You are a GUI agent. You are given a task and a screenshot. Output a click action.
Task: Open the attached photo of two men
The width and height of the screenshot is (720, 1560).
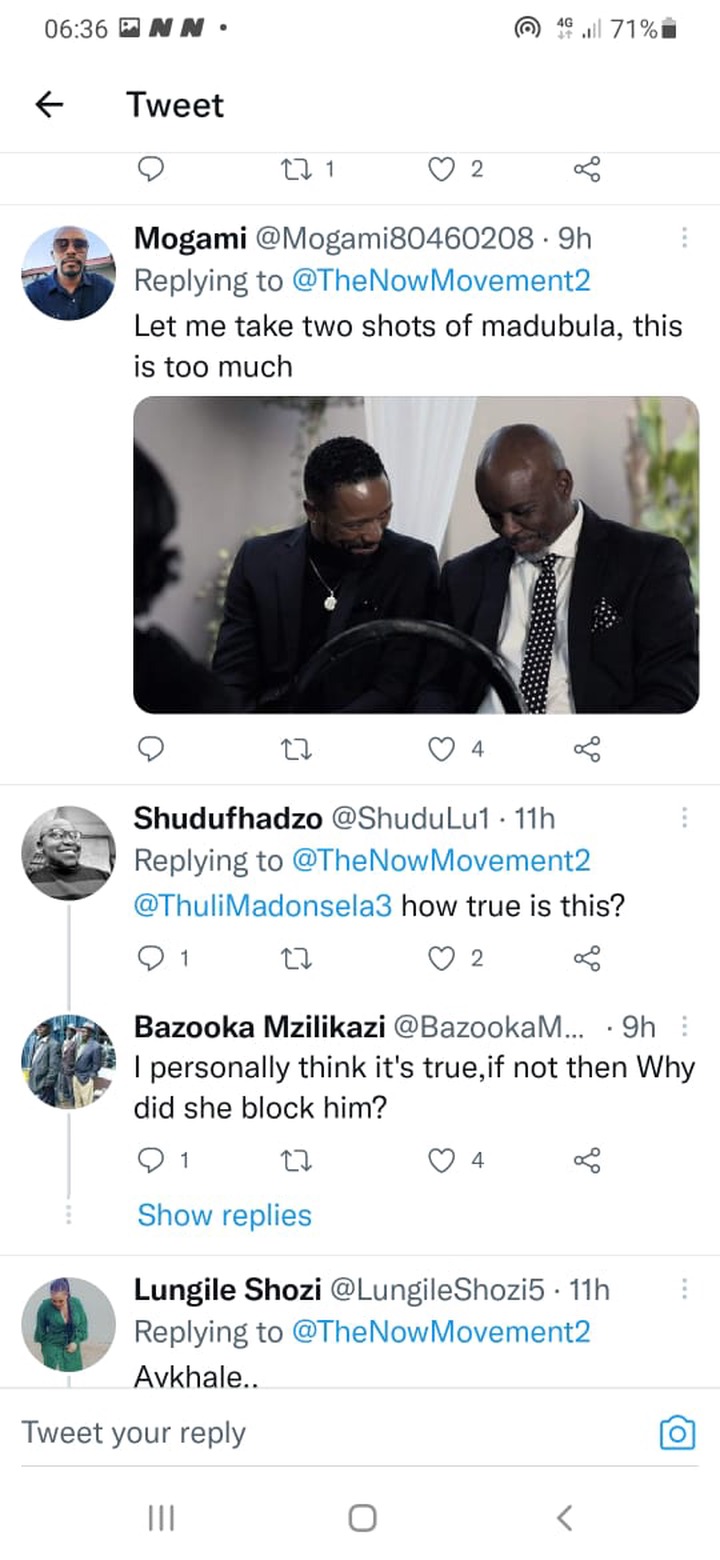coord(416,555)
